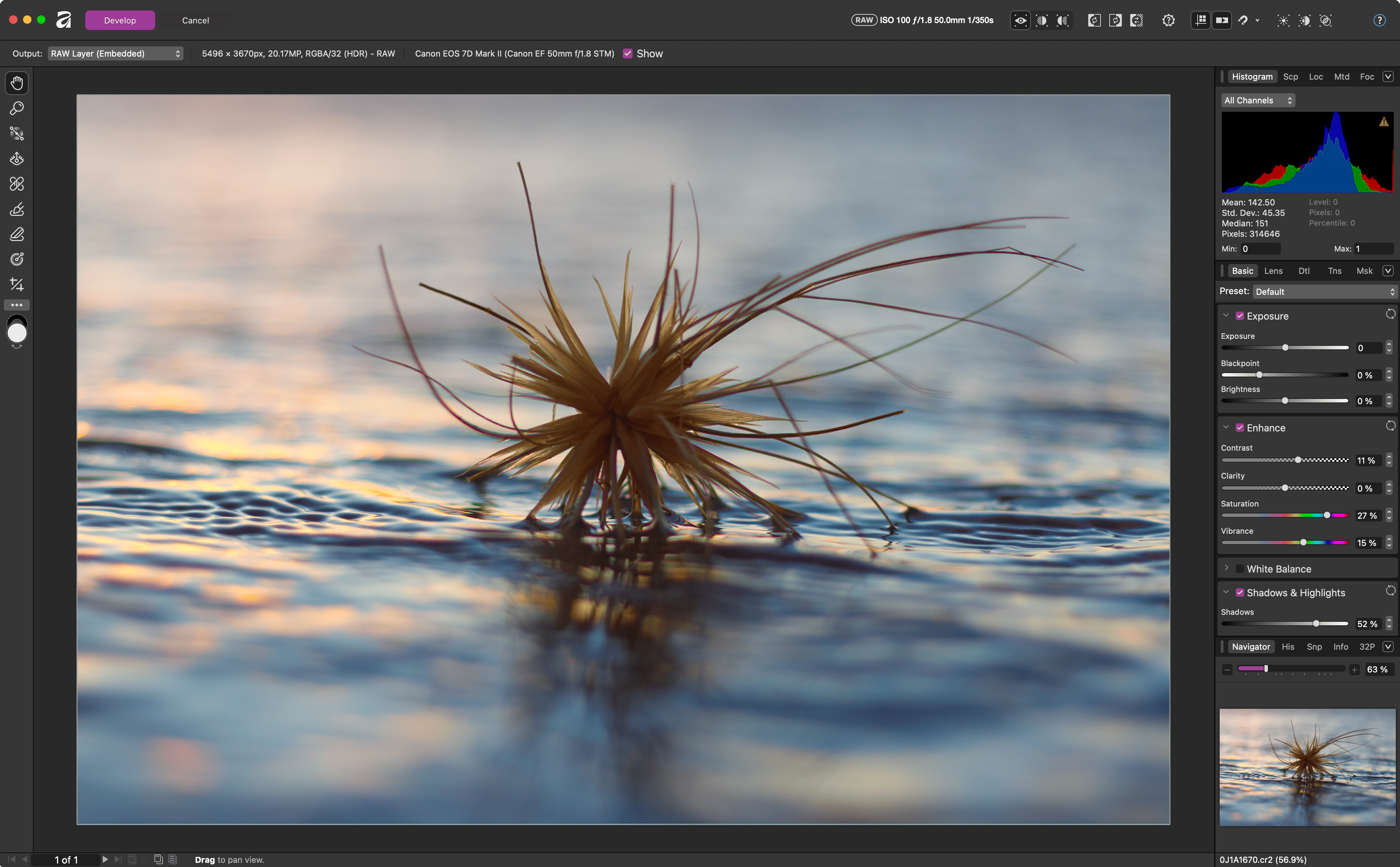The image size is (1400, 867).
Task: Reset the Enhance section with its reset icon
Action: 1390,426
